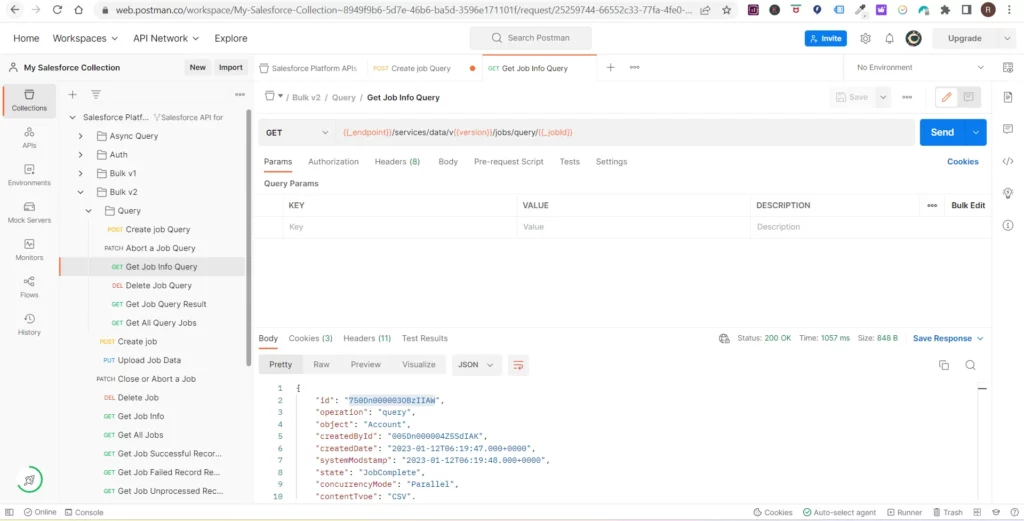Click the filter icon above the collections tree

[96, 95]
